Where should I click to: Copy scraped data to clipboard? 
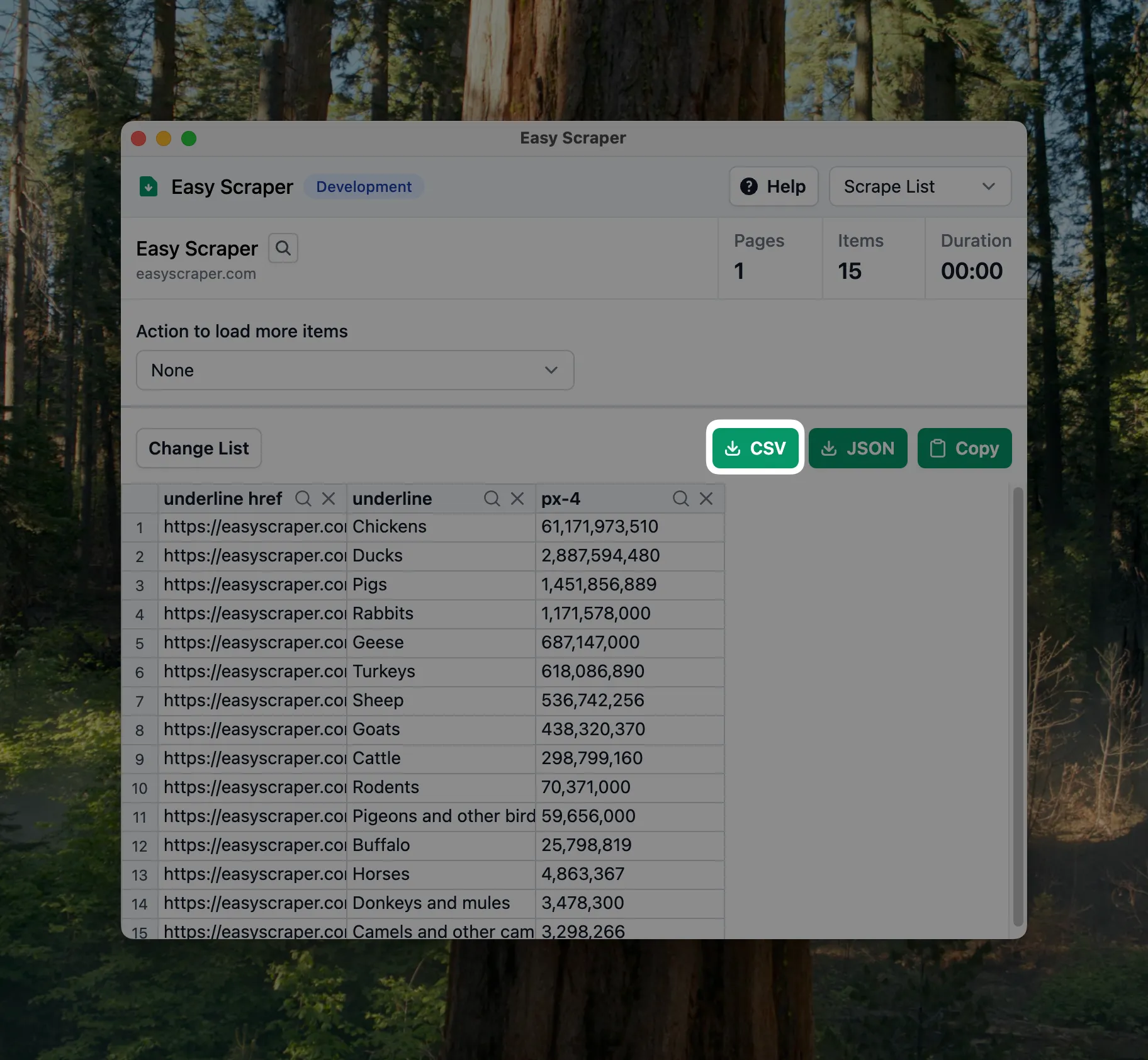(964, 448)
